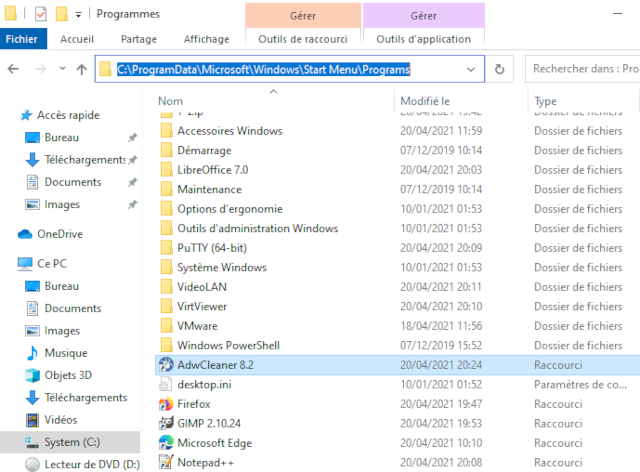Go up one folder level

pos(82,69)
